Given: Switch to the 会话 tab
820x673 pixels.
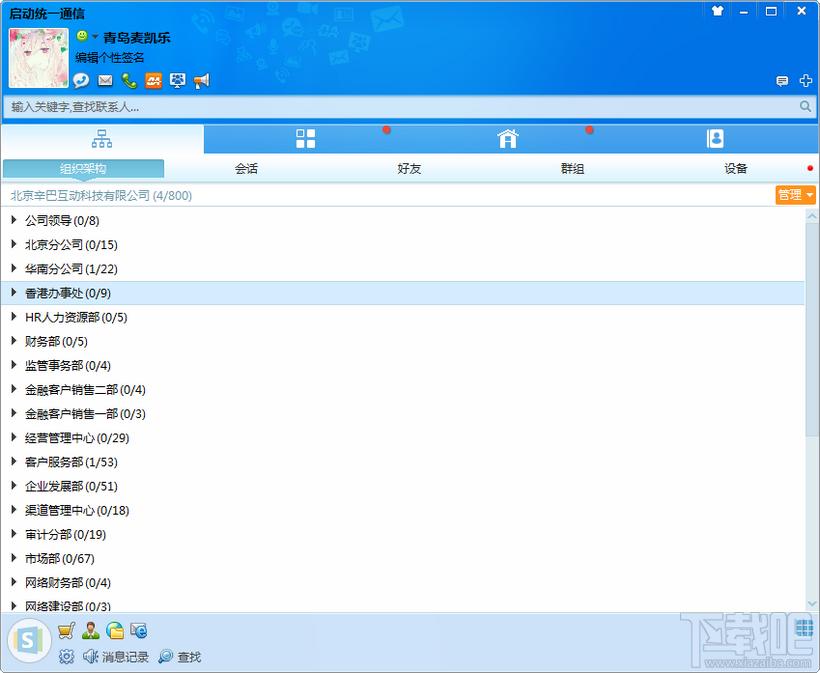Looking at the screenshot, I should point(246,168).
